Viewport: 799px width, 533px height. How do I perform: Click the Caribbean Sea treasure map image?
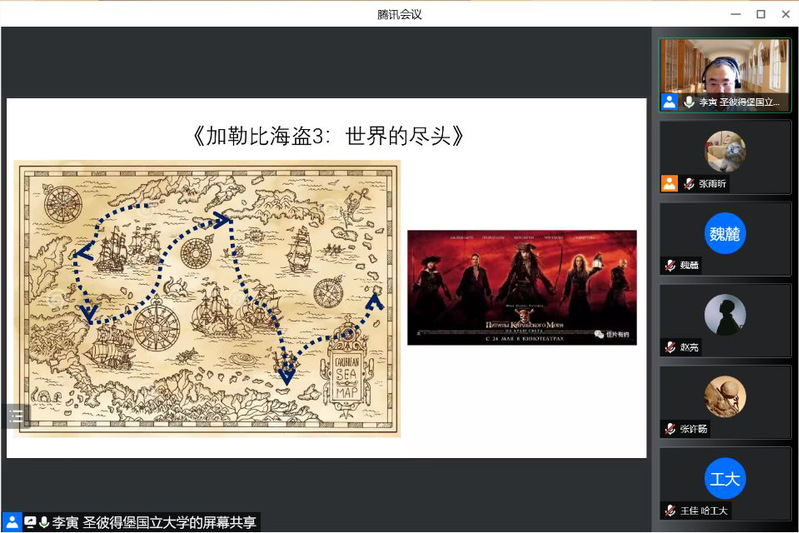[x=207, y=298]
